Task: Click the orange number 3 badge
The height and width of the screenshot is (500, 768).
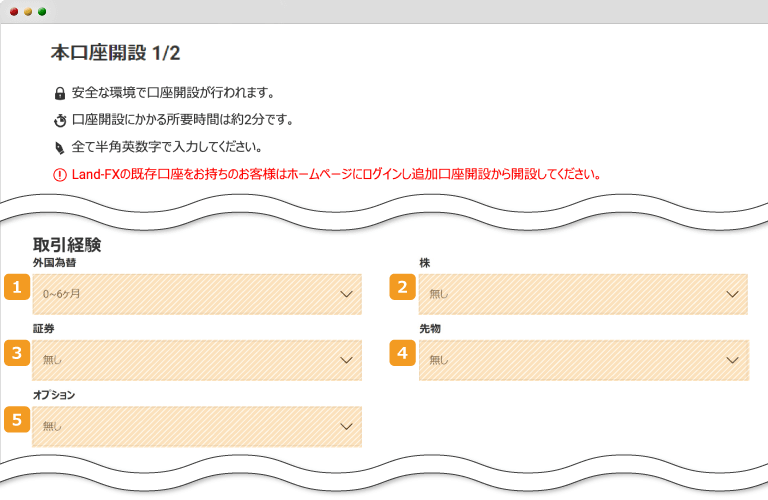Action: click(x=16, y=353)
